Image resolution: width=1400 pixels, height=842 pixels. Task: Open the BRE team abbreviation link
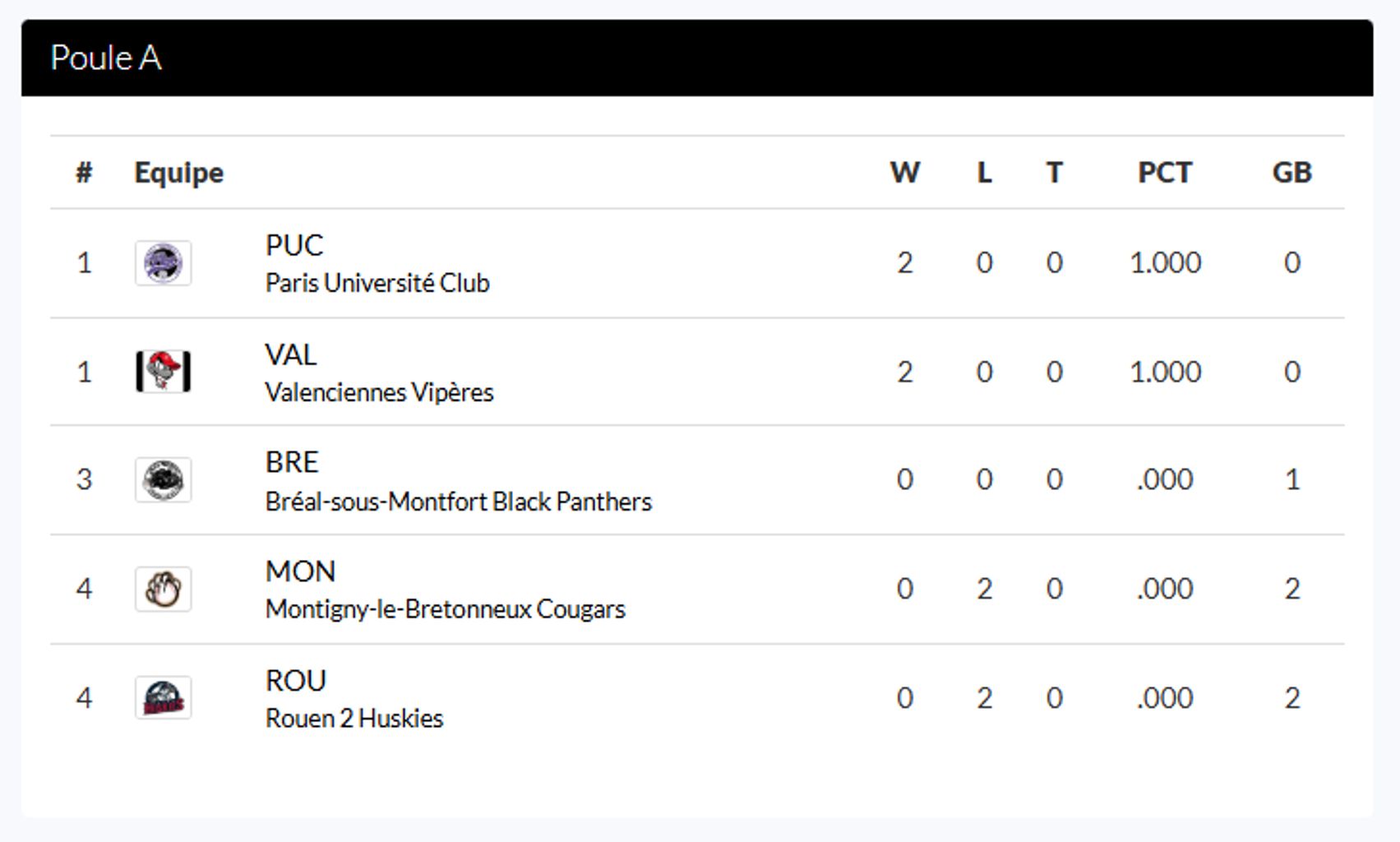292,462
